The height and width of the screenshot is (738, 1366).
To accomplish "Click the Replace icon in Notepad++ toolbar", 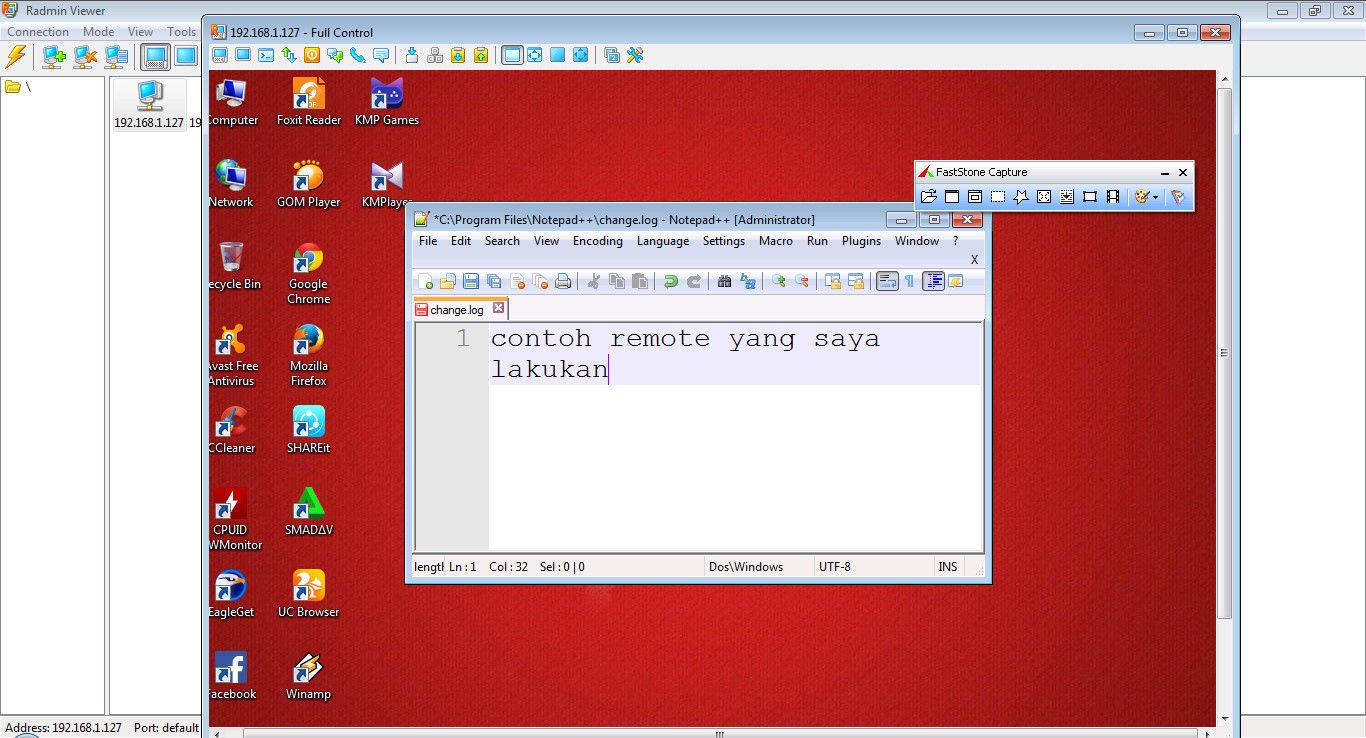I will coord(748,282).
